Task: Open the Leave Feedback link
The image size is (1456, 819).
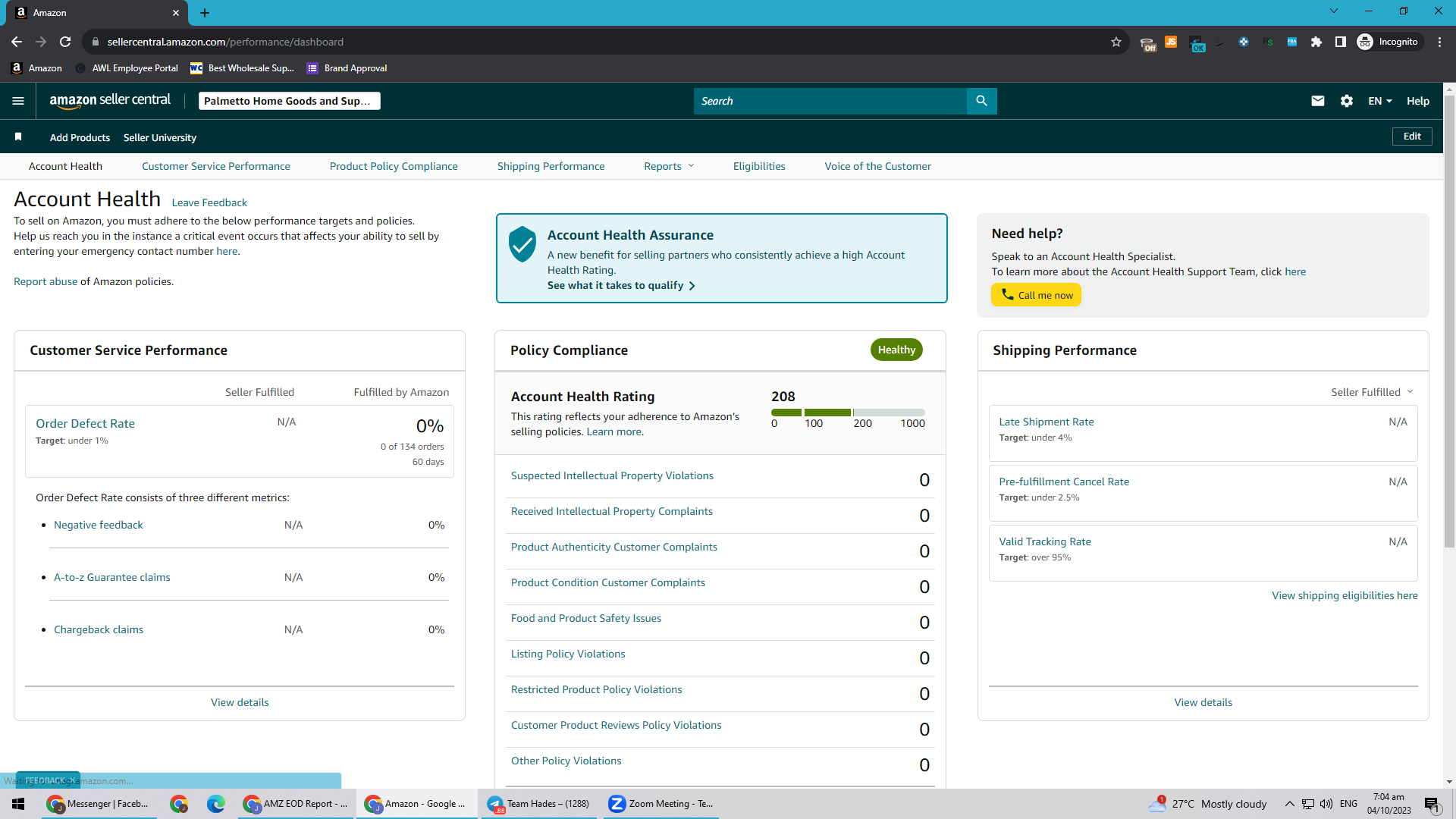Action: click(x=209, y=202)
